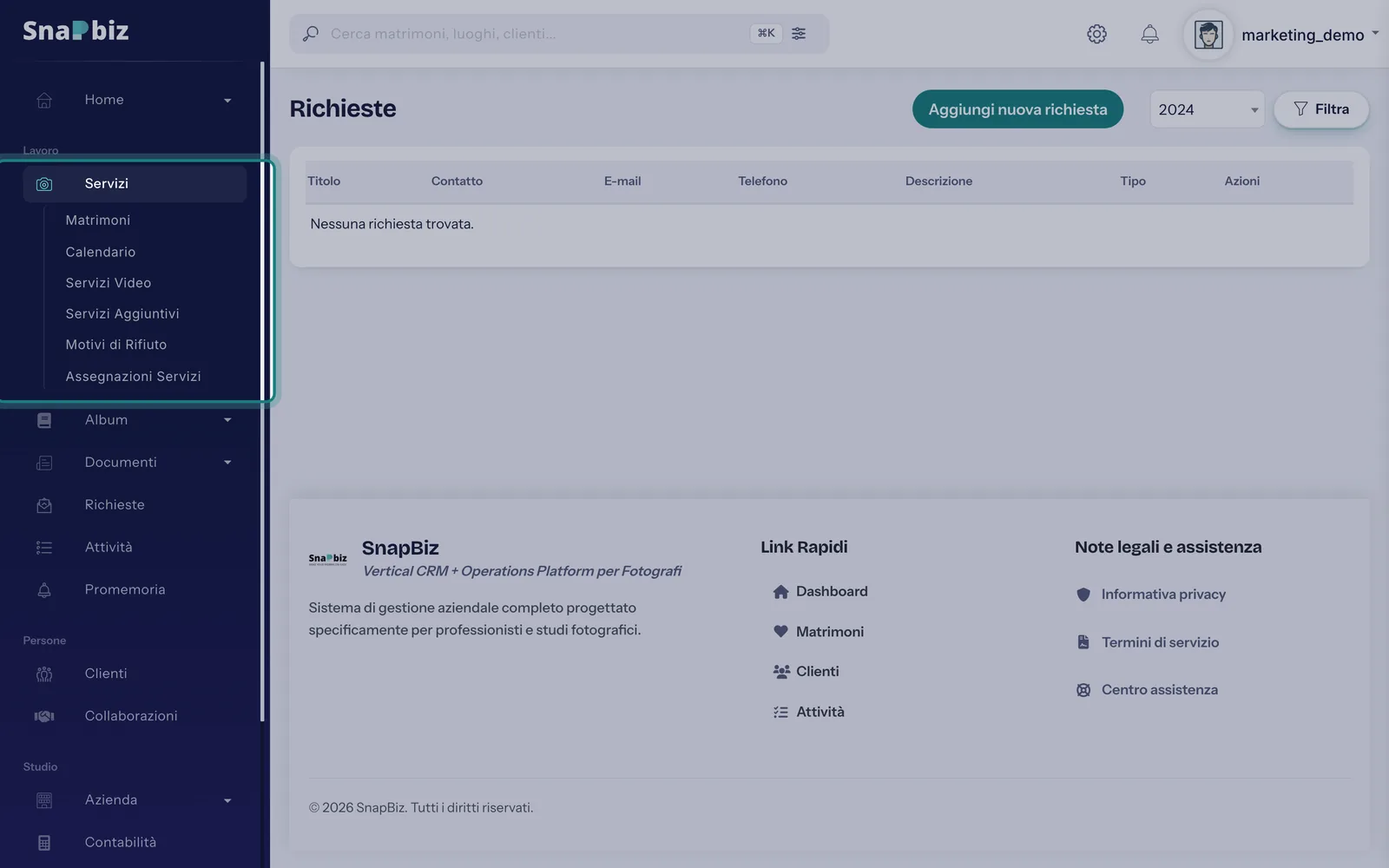Image resolution: width=1389 pixels, height=868 pixels.
Task: Open the footer Matrimoni quick link
Action: (819, 632)
